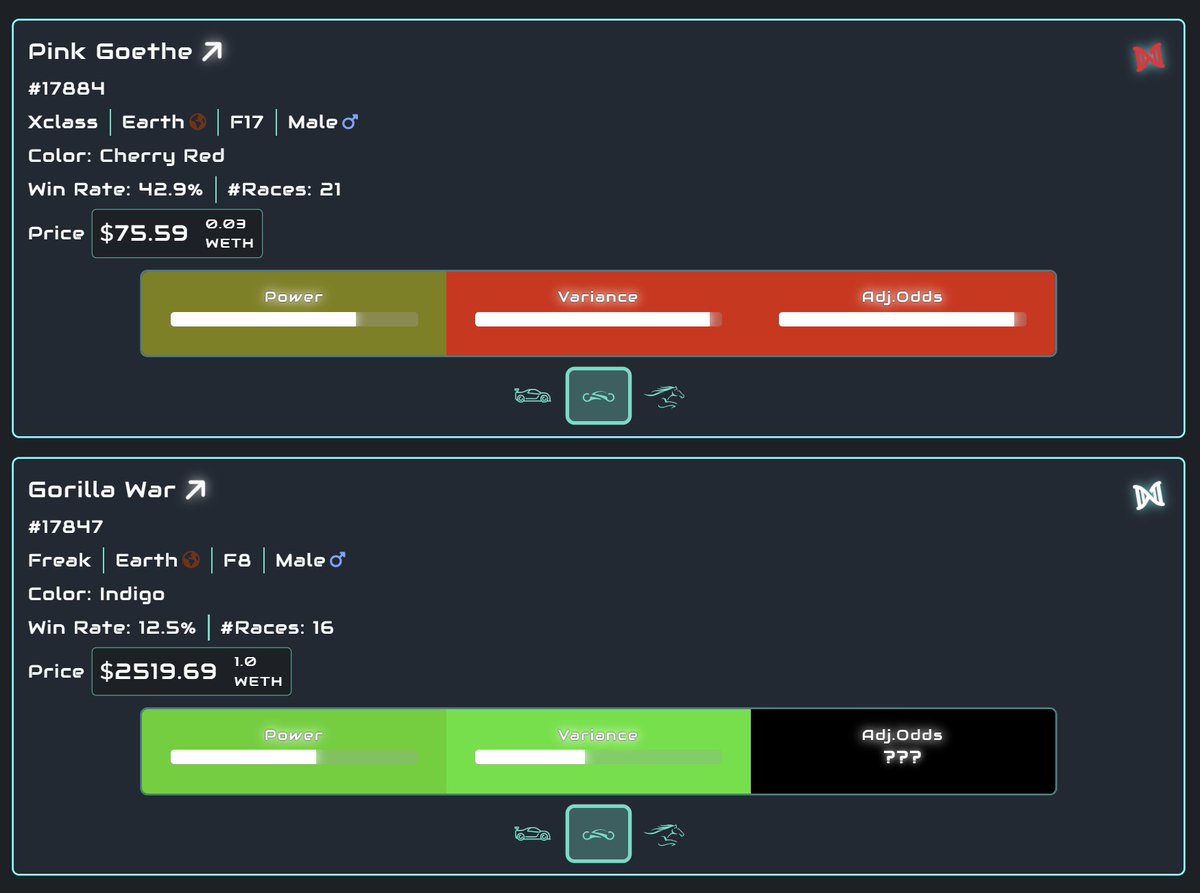Click Color: Cherry Red text
The image size is (1200, 893).
[x=126, y=155]
